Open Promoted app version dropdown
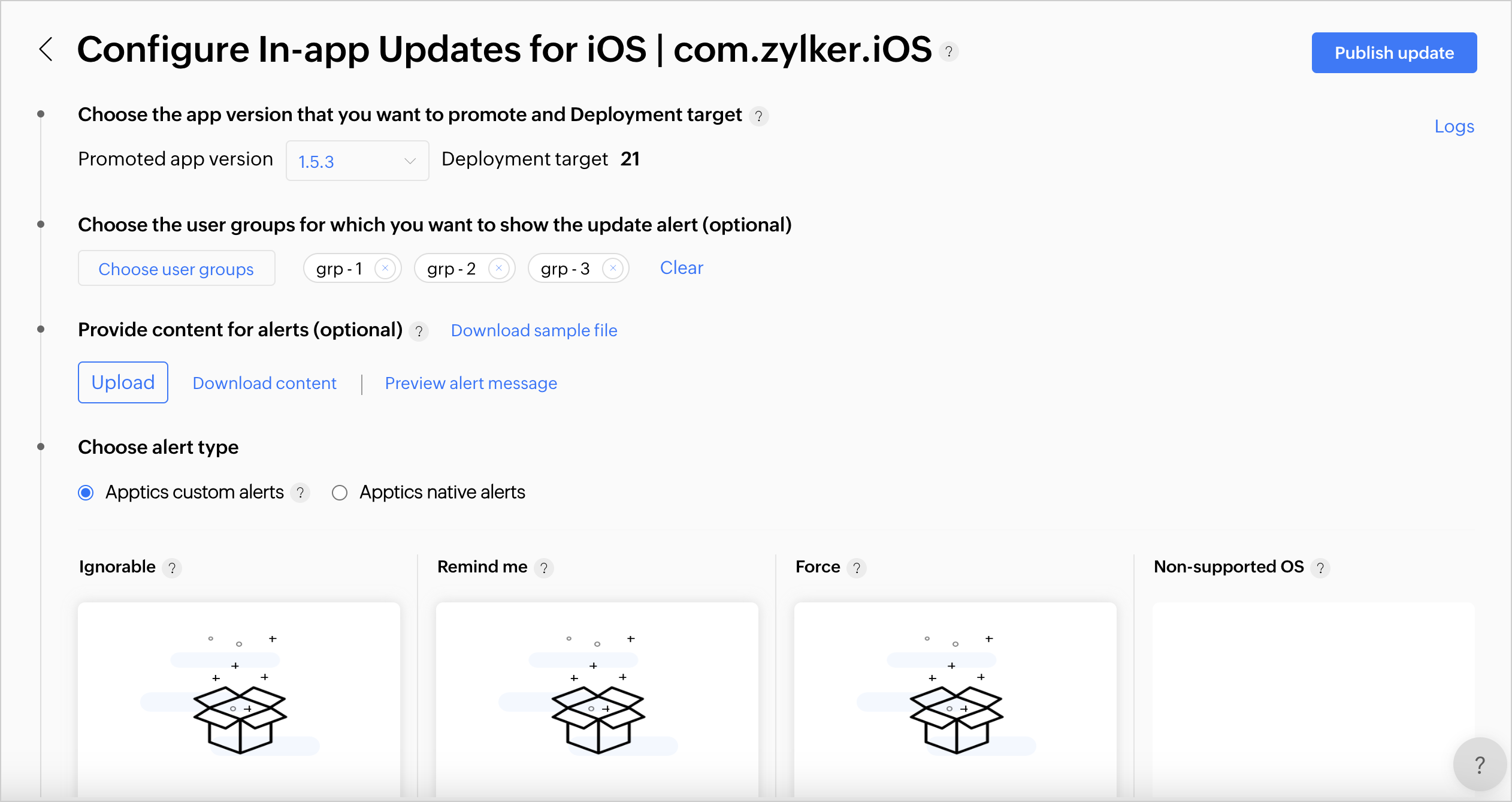The image size is (1512, 802). point(357,161)
